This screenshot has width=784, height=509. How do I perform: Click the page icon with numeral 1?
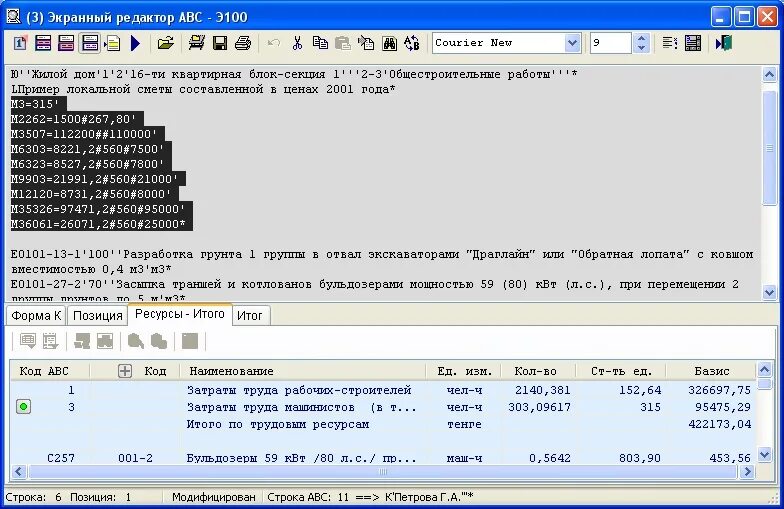[x=20, y=43]
